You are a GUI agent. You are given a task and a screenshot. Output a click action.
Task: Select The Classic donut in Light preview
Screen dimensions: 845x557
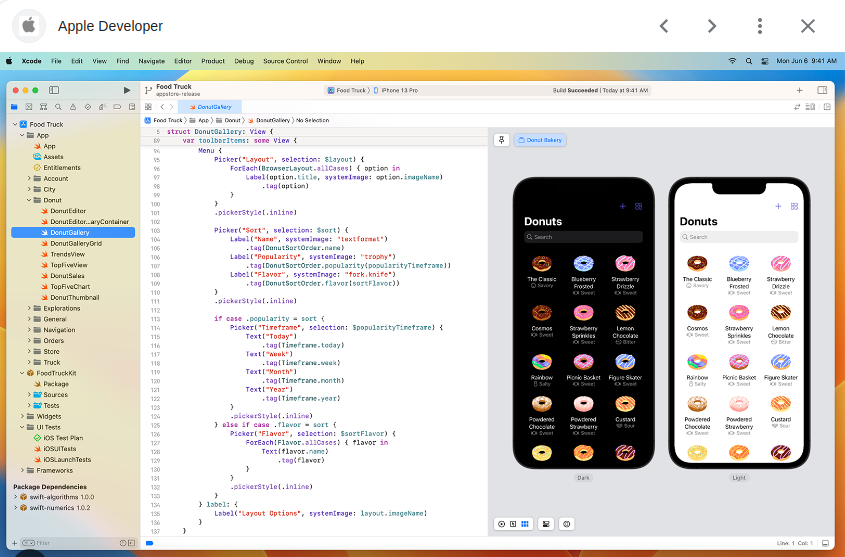[x=697, y=271]
